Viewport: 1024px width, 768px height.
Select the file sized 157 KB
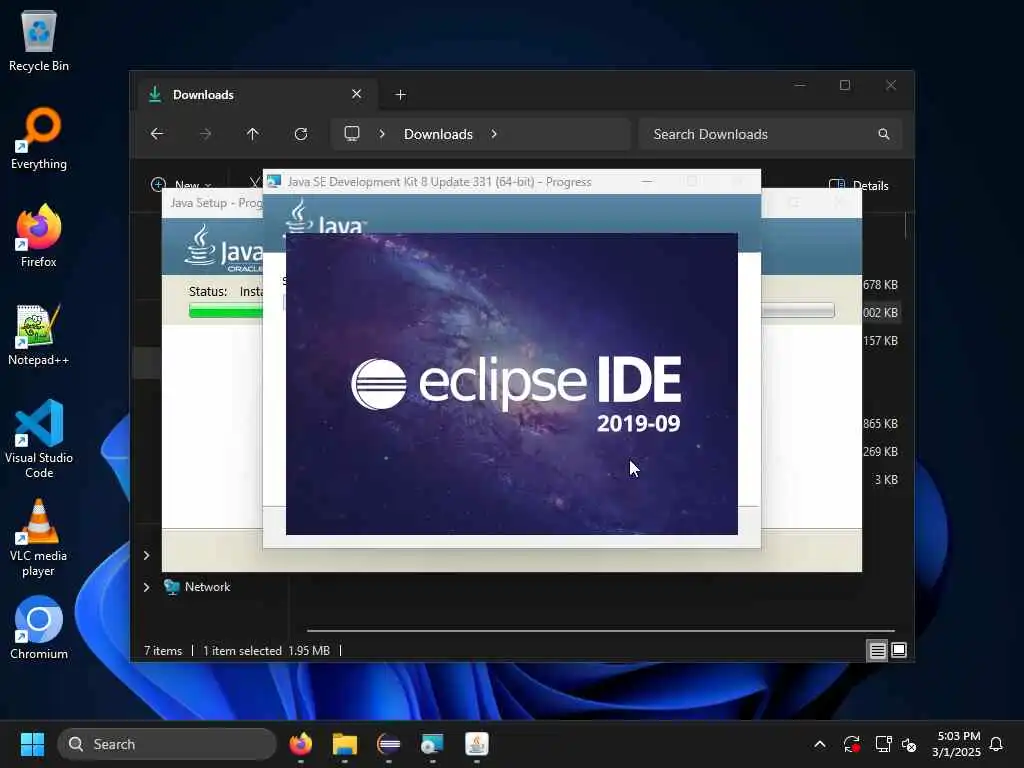[x=880, y=341]
